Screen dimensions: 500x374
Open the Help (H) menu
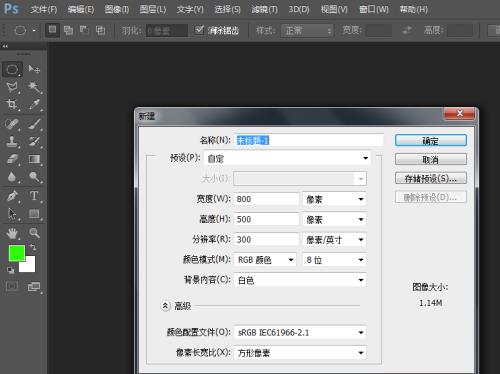(x=414, y=9)
